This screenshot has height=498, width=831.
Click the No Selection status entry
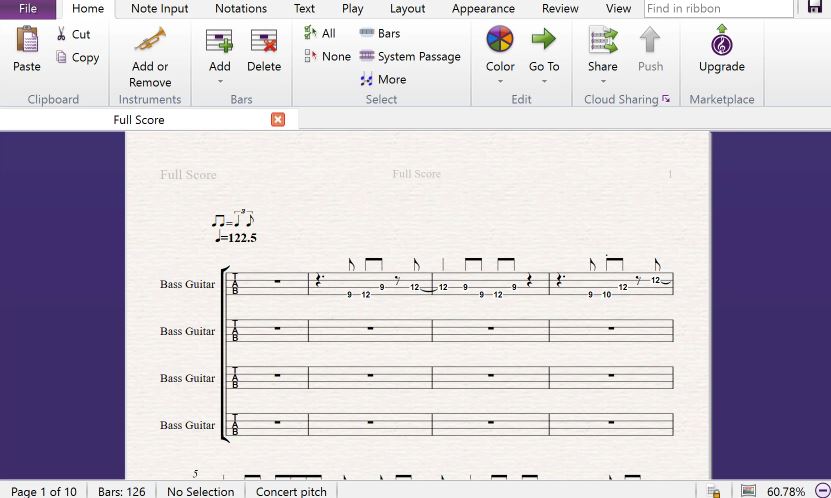pyautogui.click(x=200, y=492)
